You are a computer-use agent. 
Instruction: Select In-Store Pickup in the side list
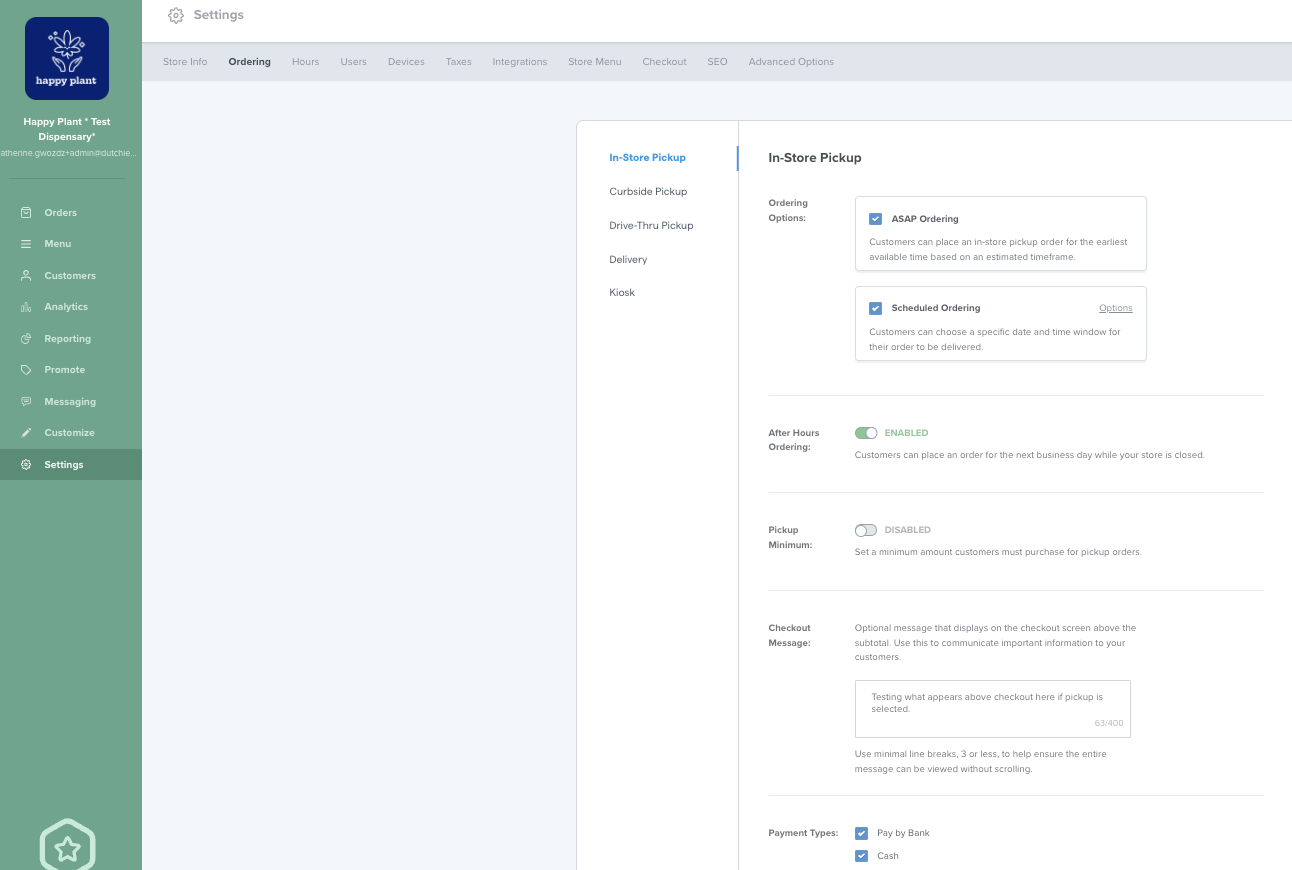[x=647, y=158]
